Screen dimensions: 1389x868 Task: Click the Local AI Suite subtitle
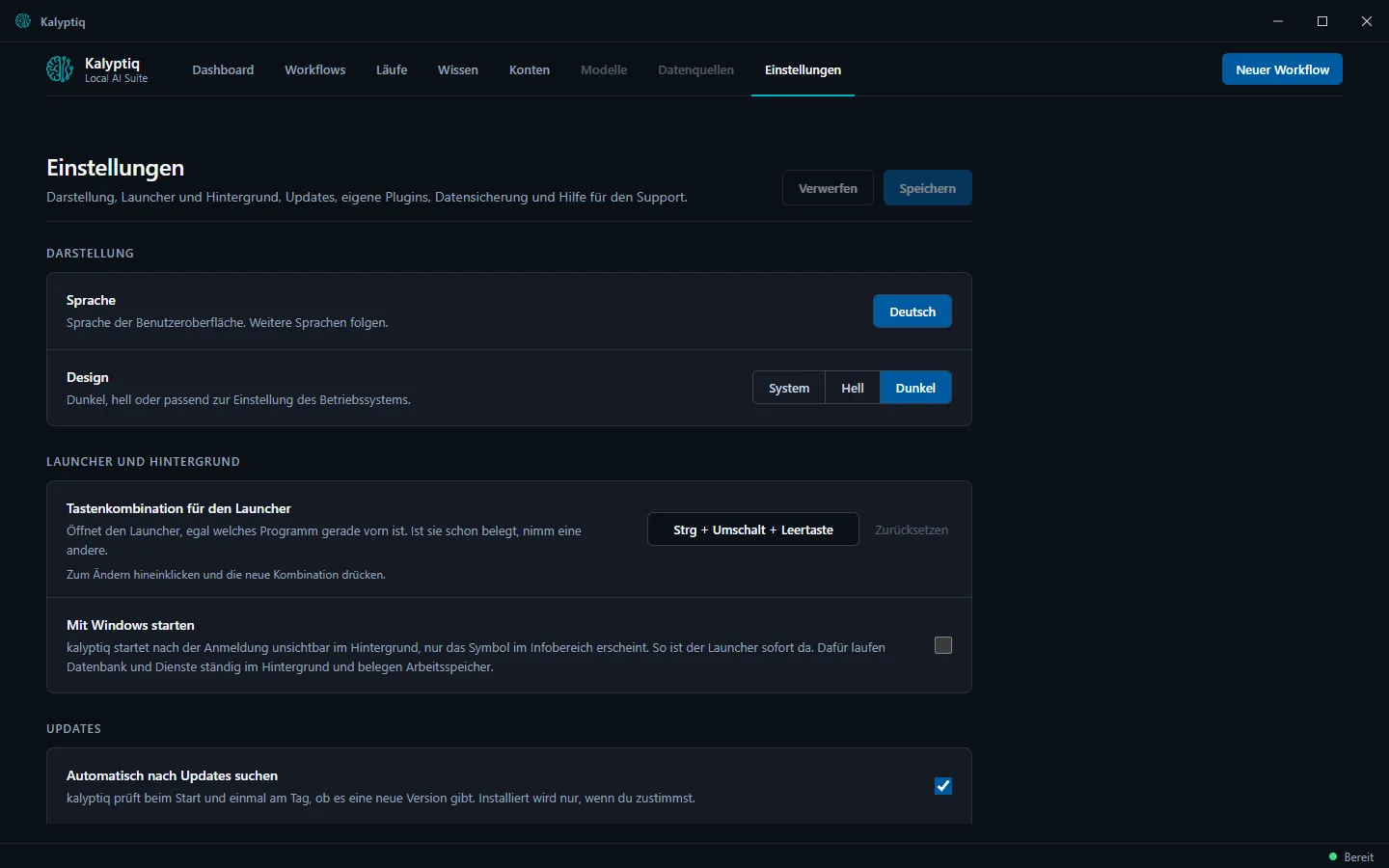[116, 79]
